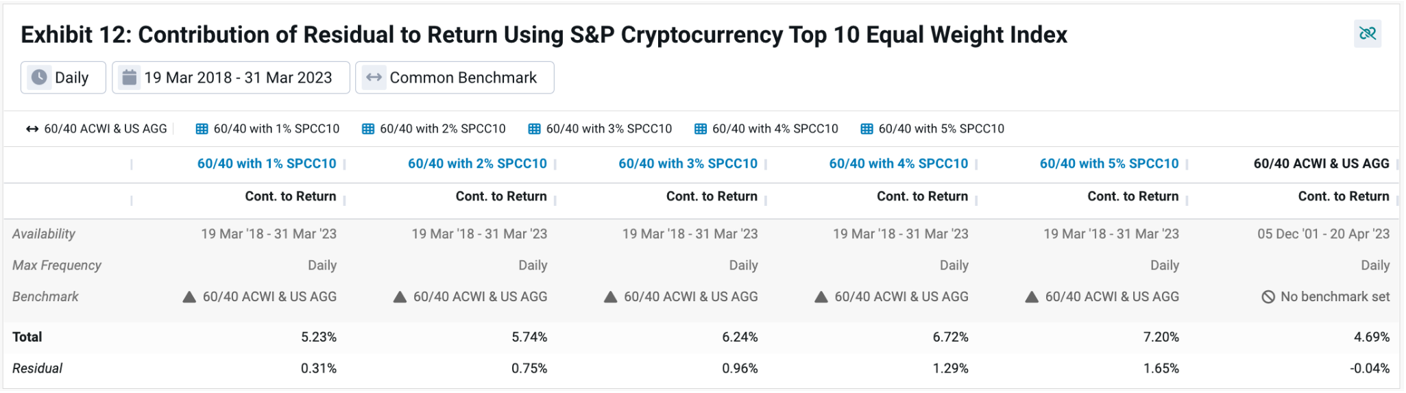The image size is (1406, 393).
Task: Open the Daily frequency selector
Action: pyautogui.click(x=63, y=77)
